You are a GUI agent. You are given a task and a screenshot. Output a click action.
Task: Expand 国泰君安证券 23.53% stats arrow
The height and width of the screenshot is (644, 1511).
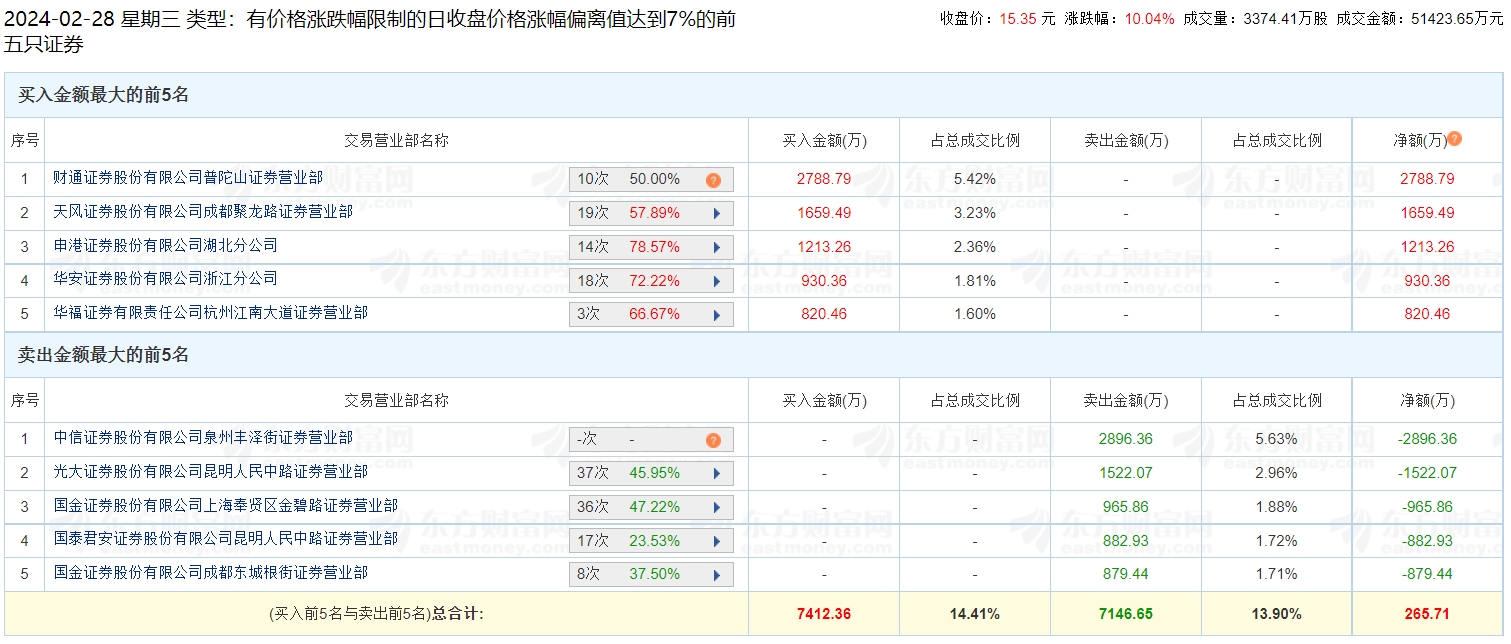[x=716, y=541]
